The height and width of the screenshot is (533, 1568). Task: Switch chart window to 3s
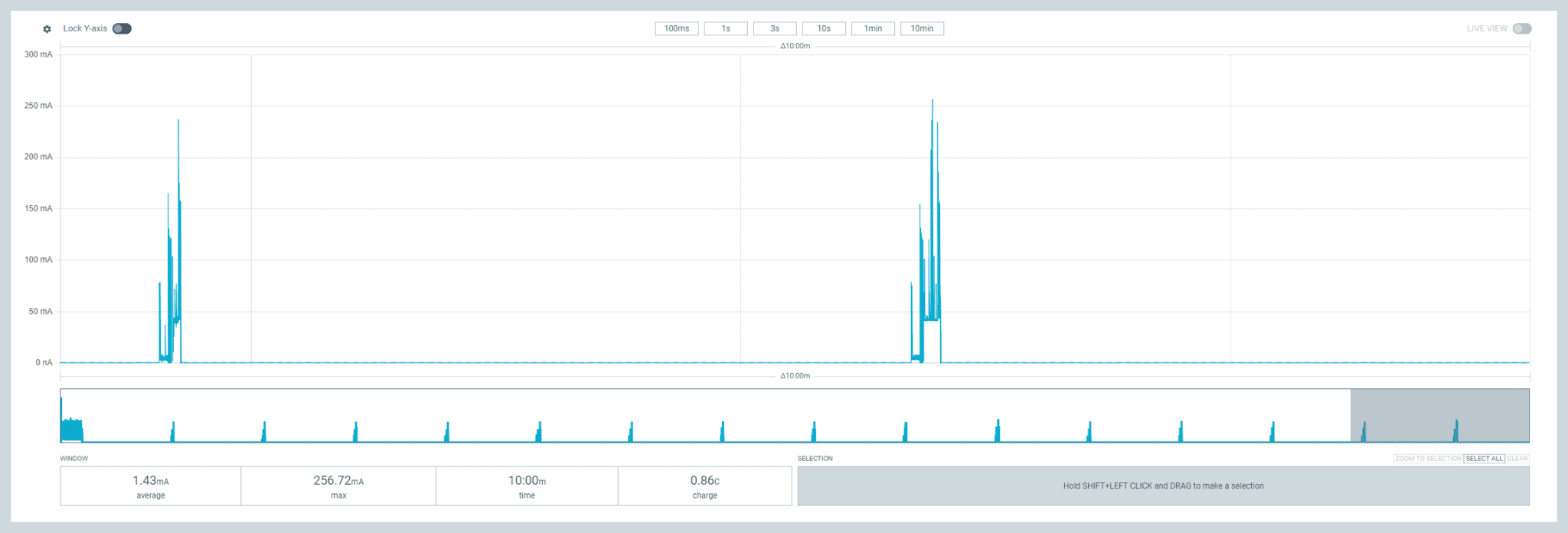tap(774, 28)
